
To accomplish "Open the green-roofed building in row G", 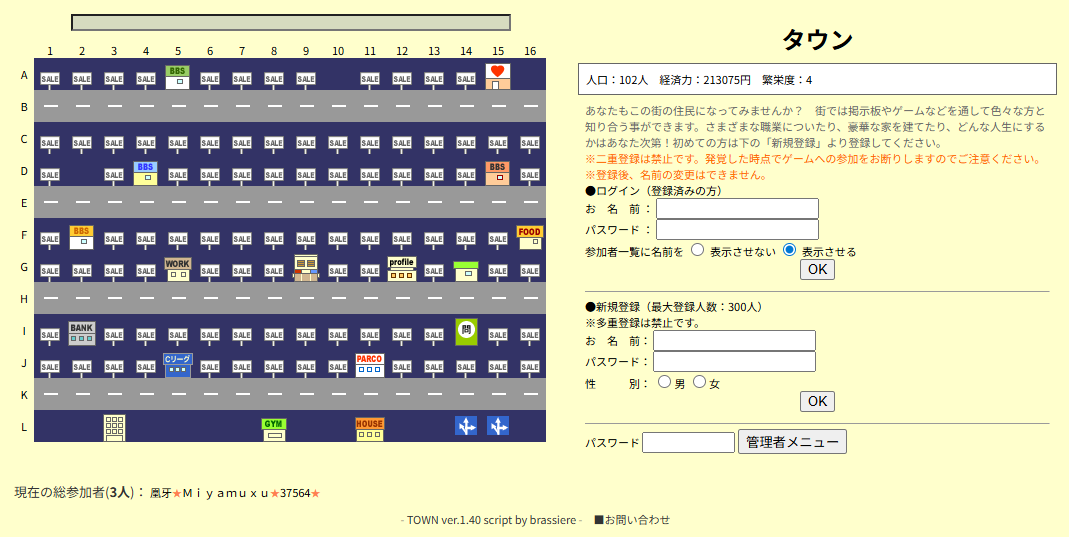I will tap(466, 271).
